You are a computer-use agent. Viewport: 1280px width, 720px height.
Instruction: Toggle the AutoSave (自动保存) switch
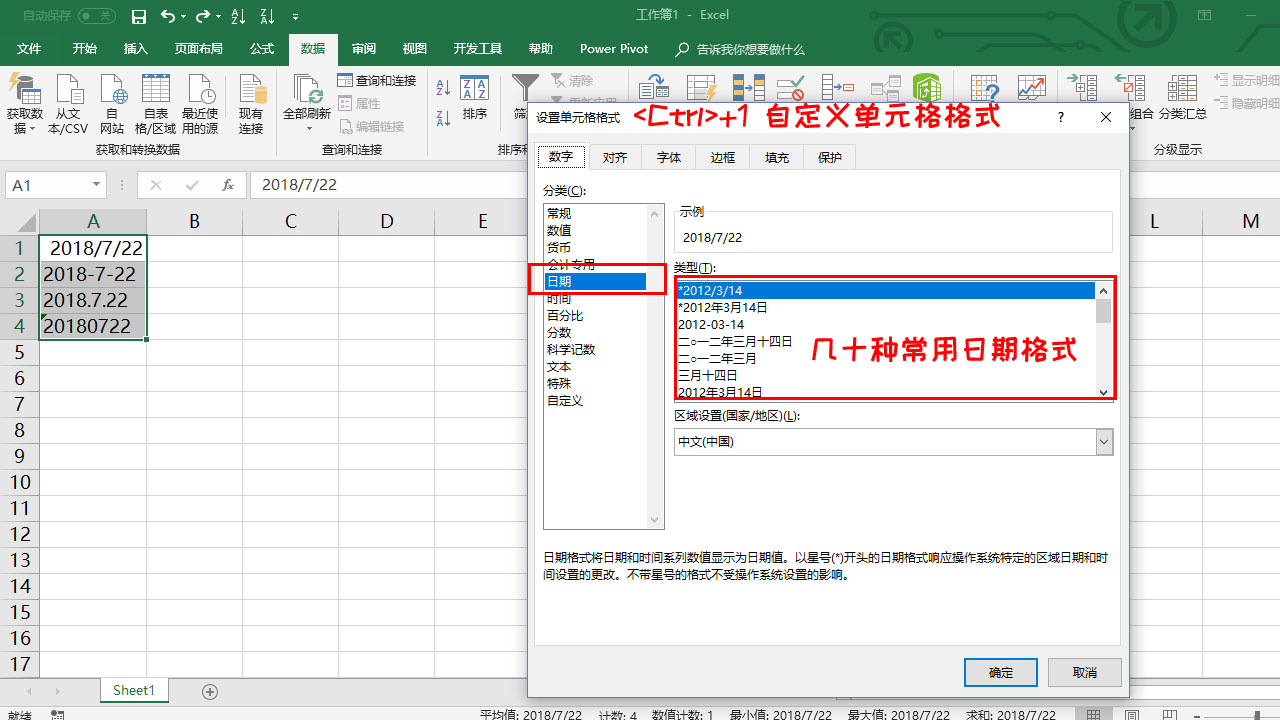coord(97,16)
